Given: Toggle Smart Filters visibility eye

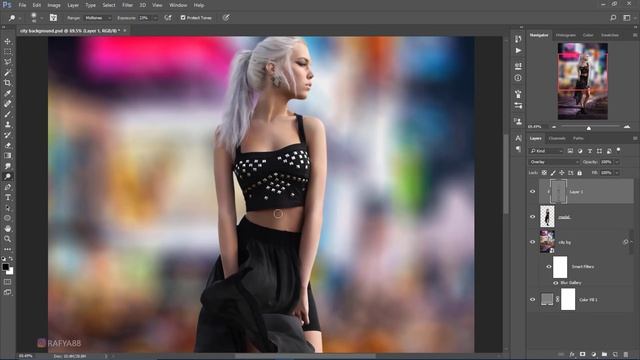Looking at the screenshot, I should click(x=549, y=267).
